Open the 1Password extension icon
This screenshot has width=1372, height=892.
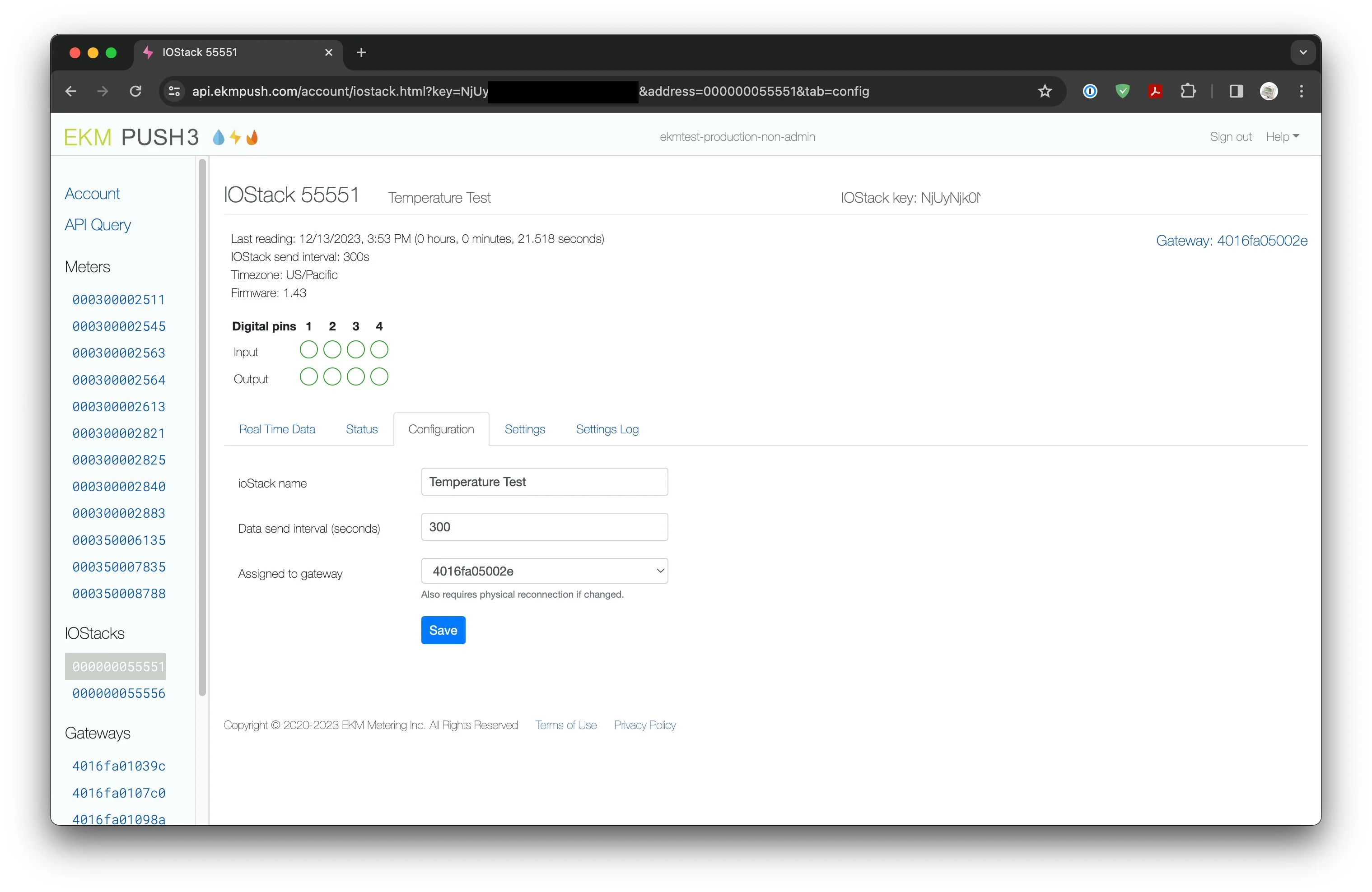[x=1090, y=91]
